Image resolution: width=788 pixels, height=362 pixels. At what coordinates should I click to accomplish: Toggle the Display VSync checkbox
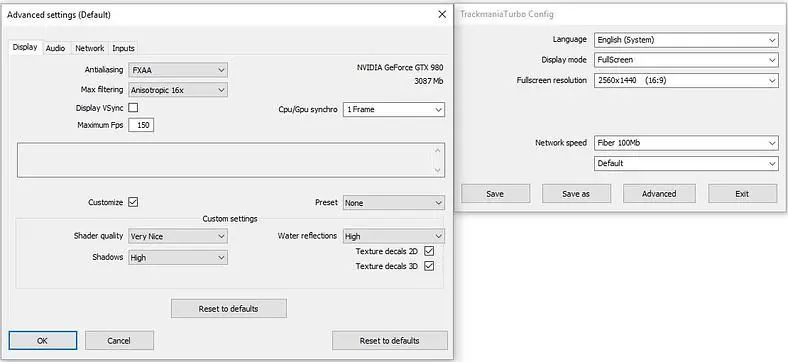133,108
